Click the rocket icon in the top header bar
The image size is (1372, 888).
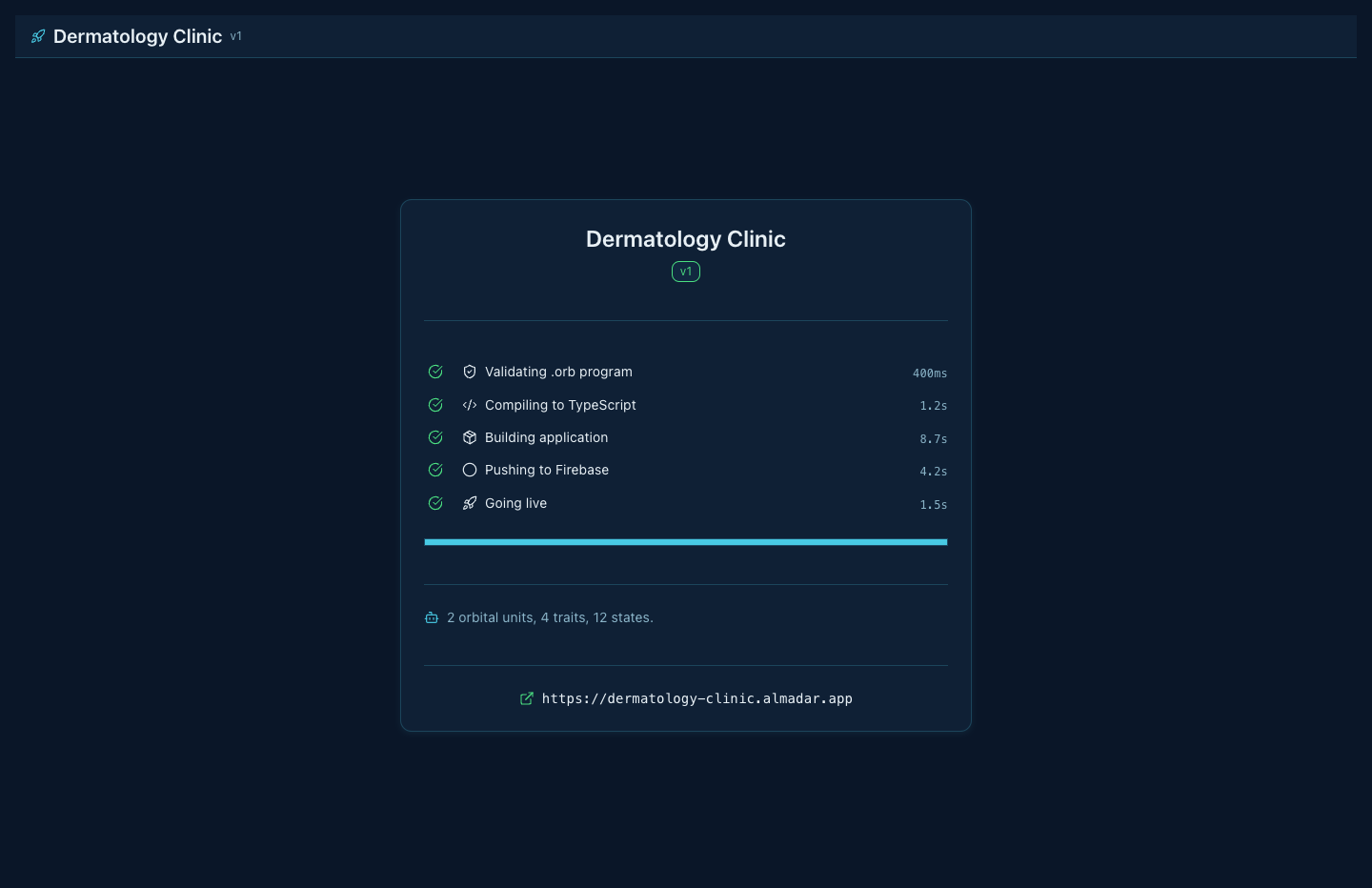tap(38, 36)
